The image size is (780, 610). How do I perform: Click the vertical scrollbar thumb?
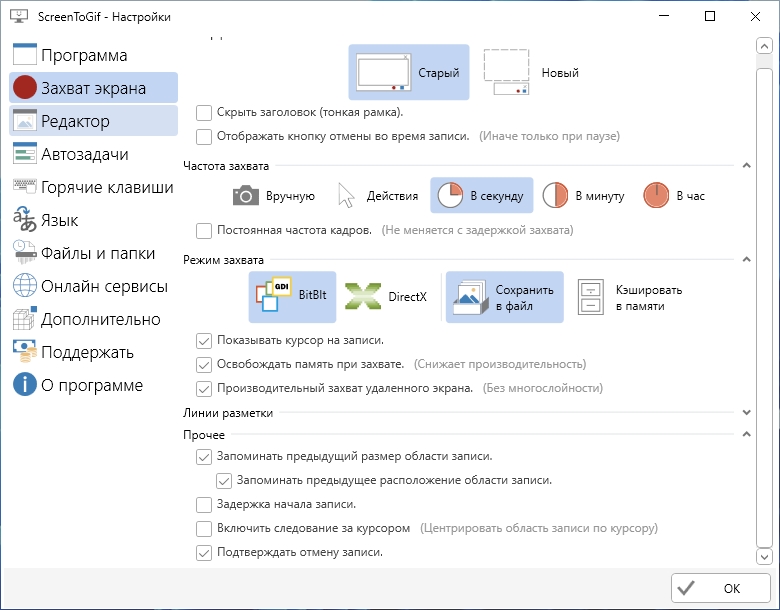(764, 307)
